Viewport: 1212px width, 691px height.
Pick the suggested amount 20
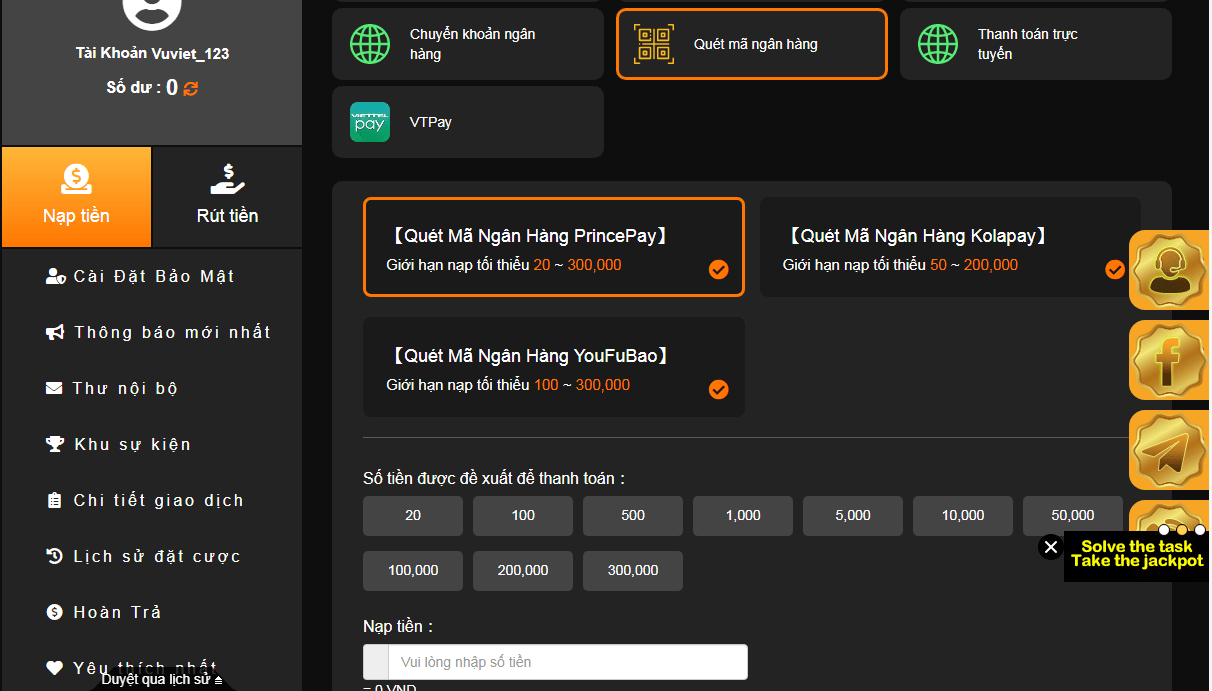point(413,516)
